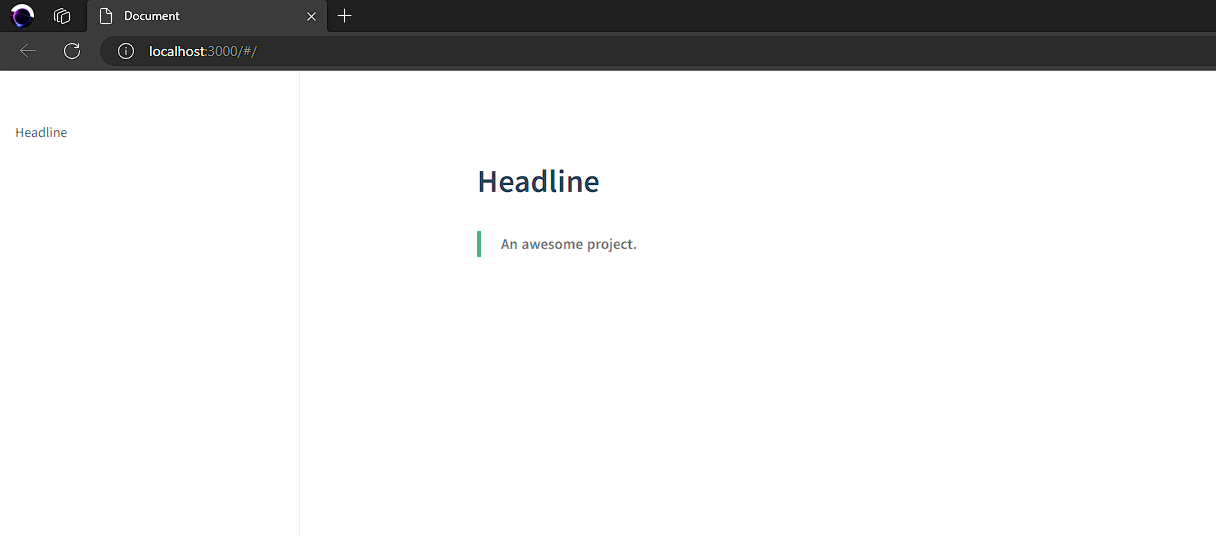Click empty address bar space after URL
This screenshot has height=536, width=1216.
(700, 51)
